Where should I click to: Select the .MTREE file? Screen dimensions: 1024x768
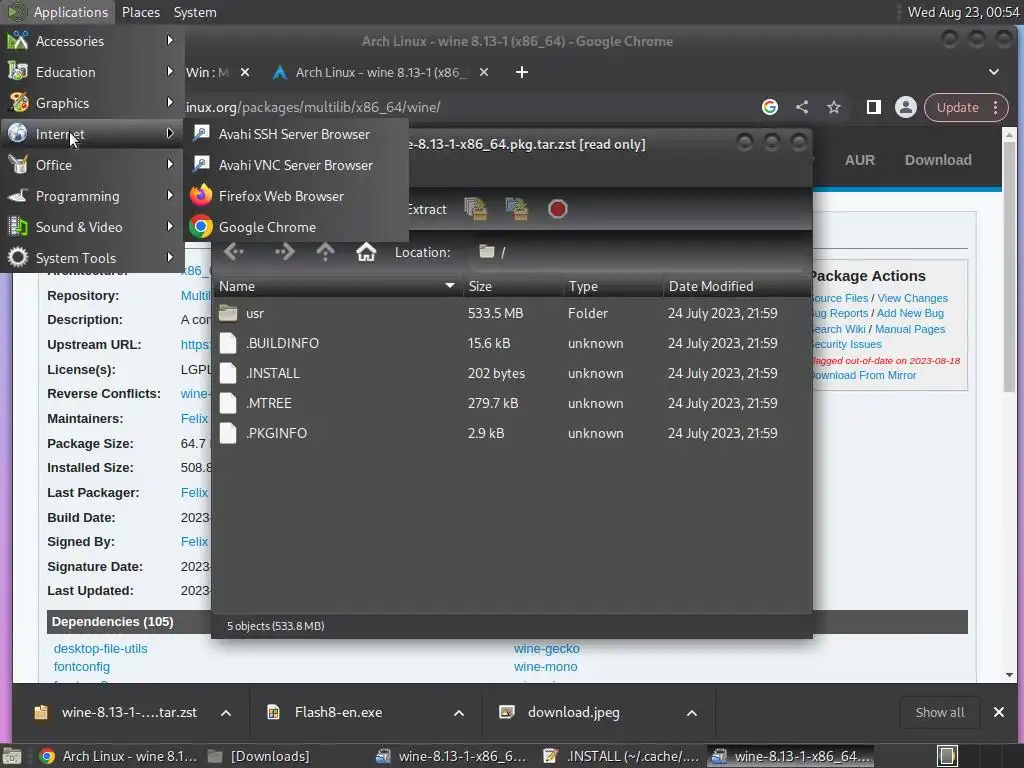(512, 404)
